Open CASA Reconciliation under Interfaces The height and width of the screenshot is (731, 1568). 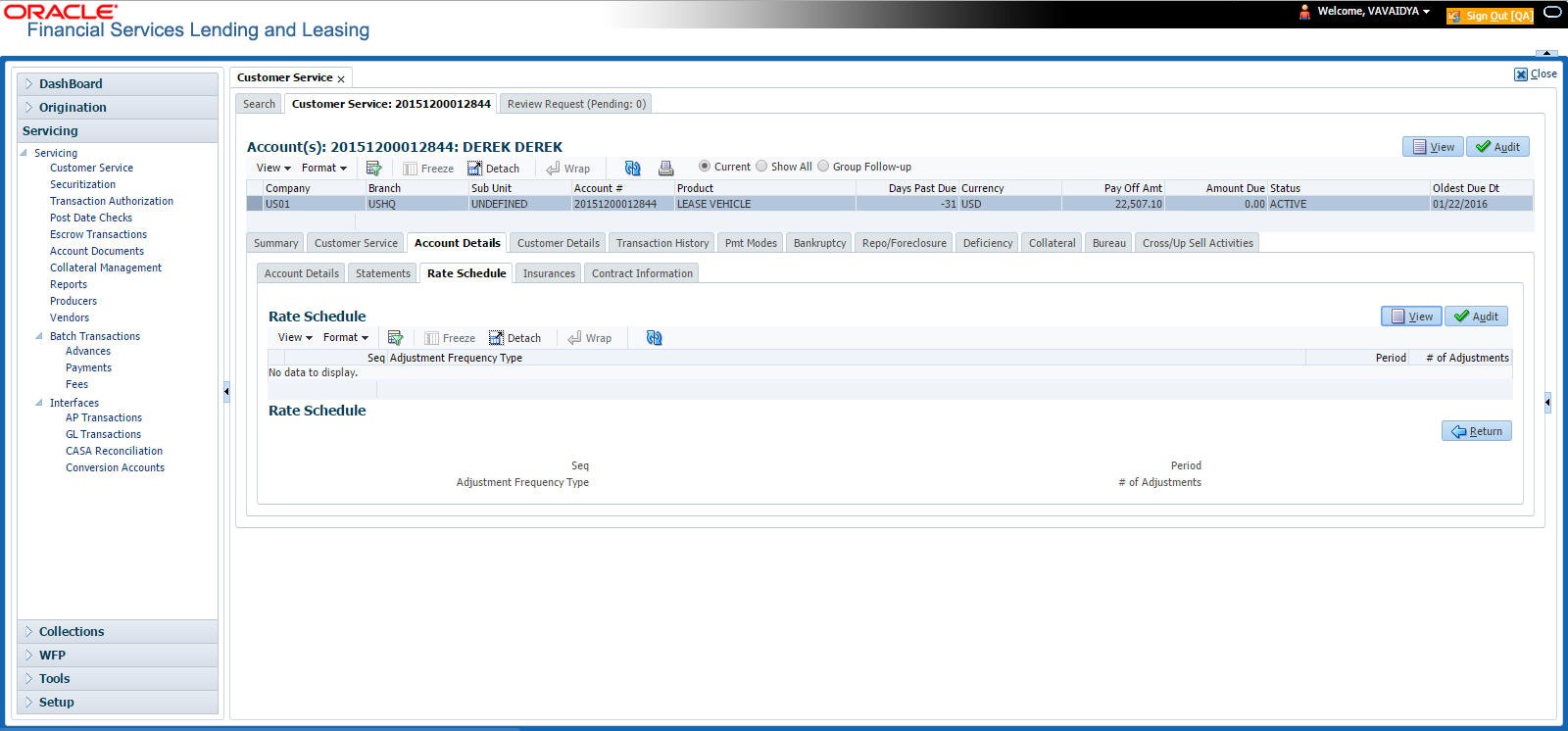pos(114,451)
